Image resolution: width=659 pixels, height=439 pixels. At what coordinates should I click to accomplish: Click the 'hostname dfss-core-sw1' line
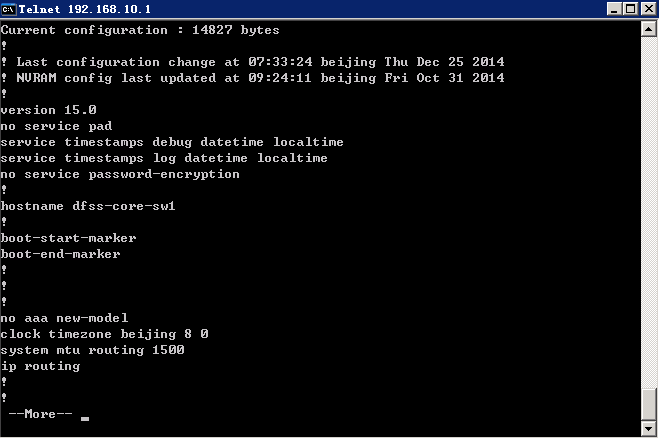coord(88,206)
